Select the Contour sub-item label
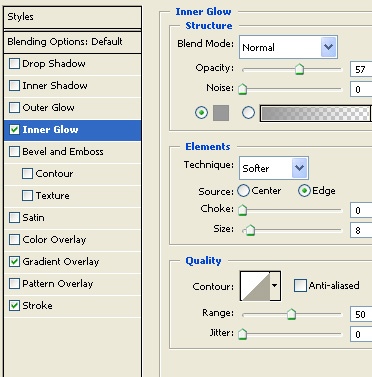Viewport: 372px width, 377px height. pyautogui.click(x=54, y=173)
